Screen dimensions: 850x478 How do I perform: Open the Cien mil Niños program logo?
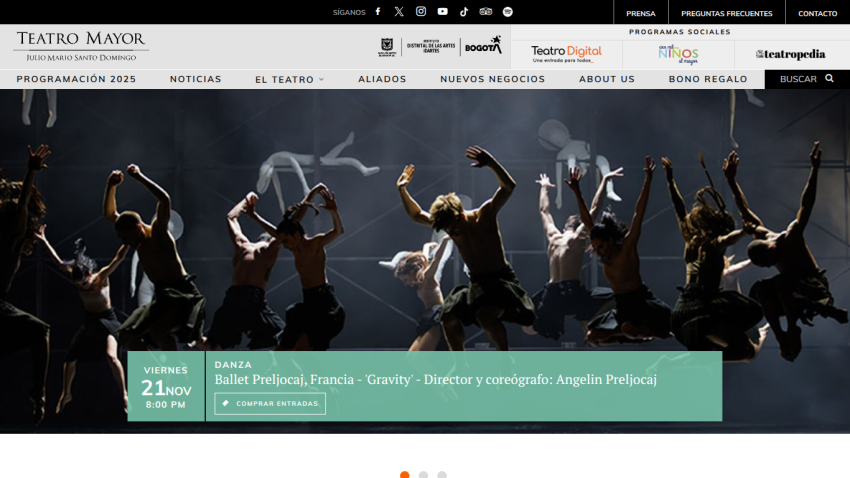click(678, 54)
